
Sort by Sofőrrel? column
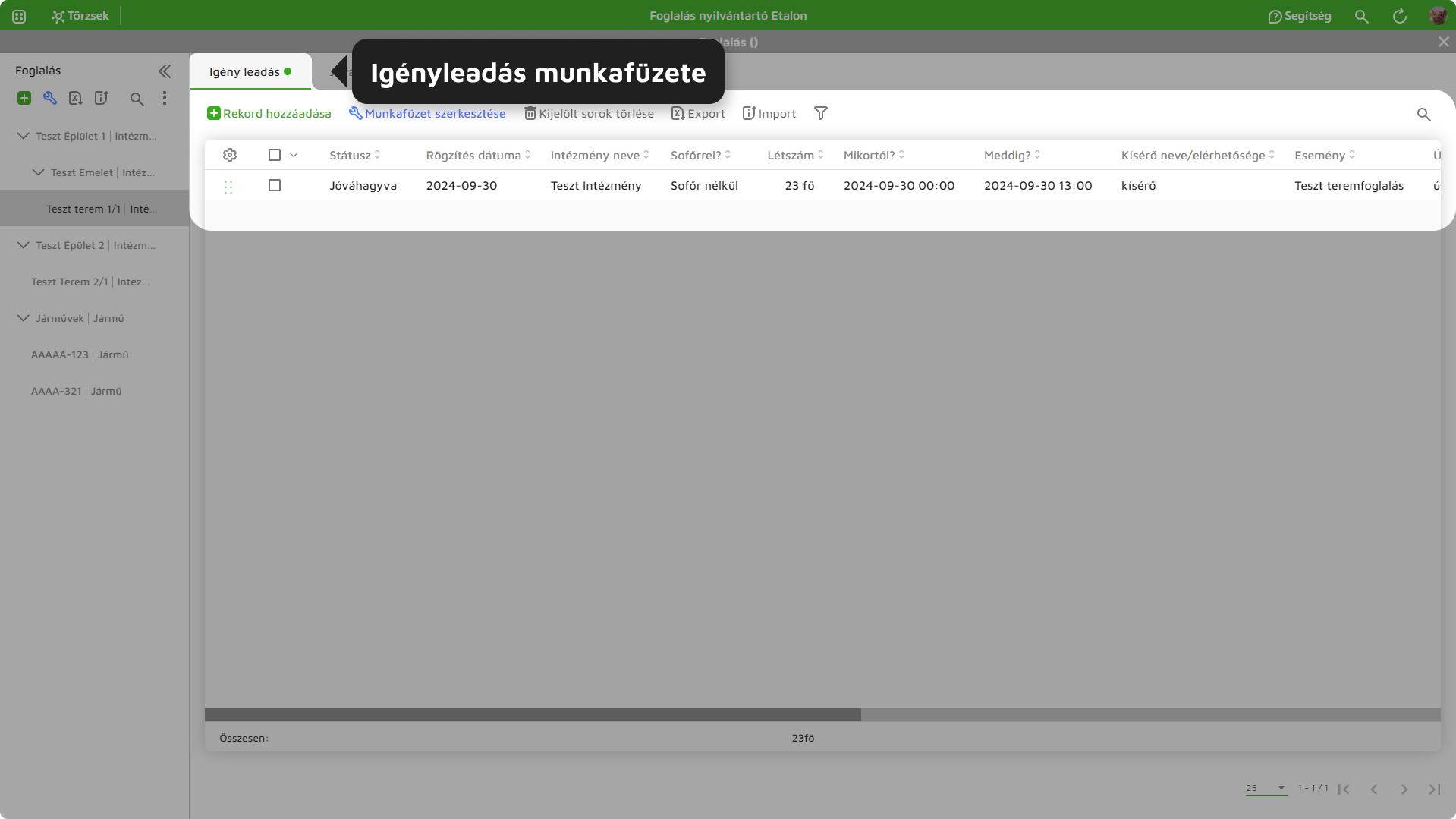point(700,156)
